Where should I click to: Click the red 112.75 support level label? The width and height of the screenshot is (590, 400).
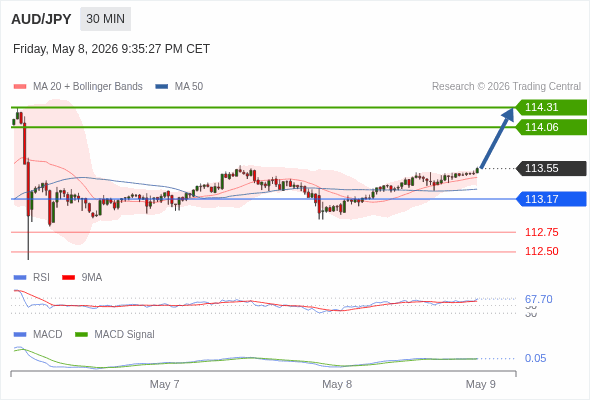pyautogui.click(x=541, y=232)
